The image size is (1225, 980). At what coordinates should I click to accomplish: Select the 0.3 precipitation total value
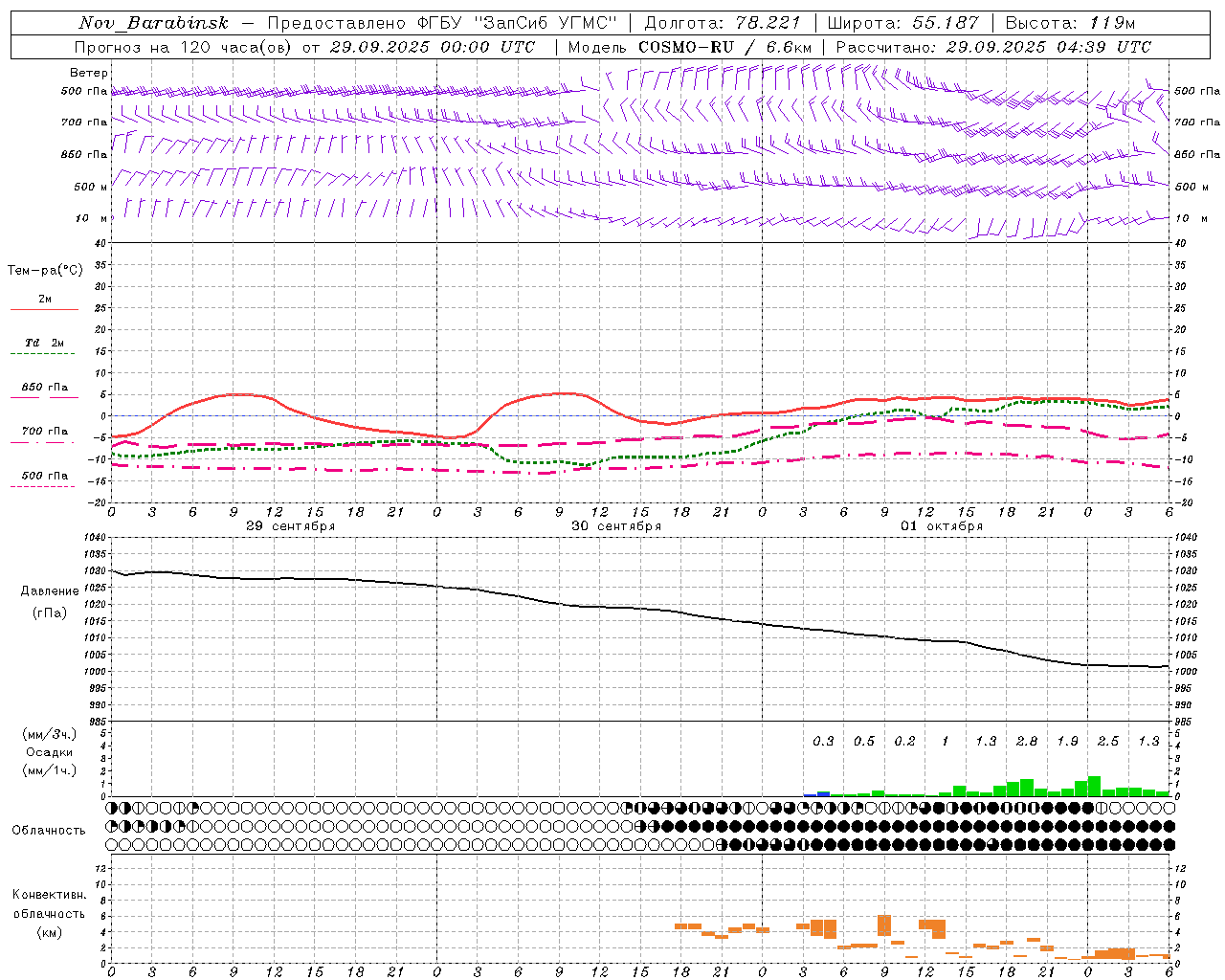823,741
